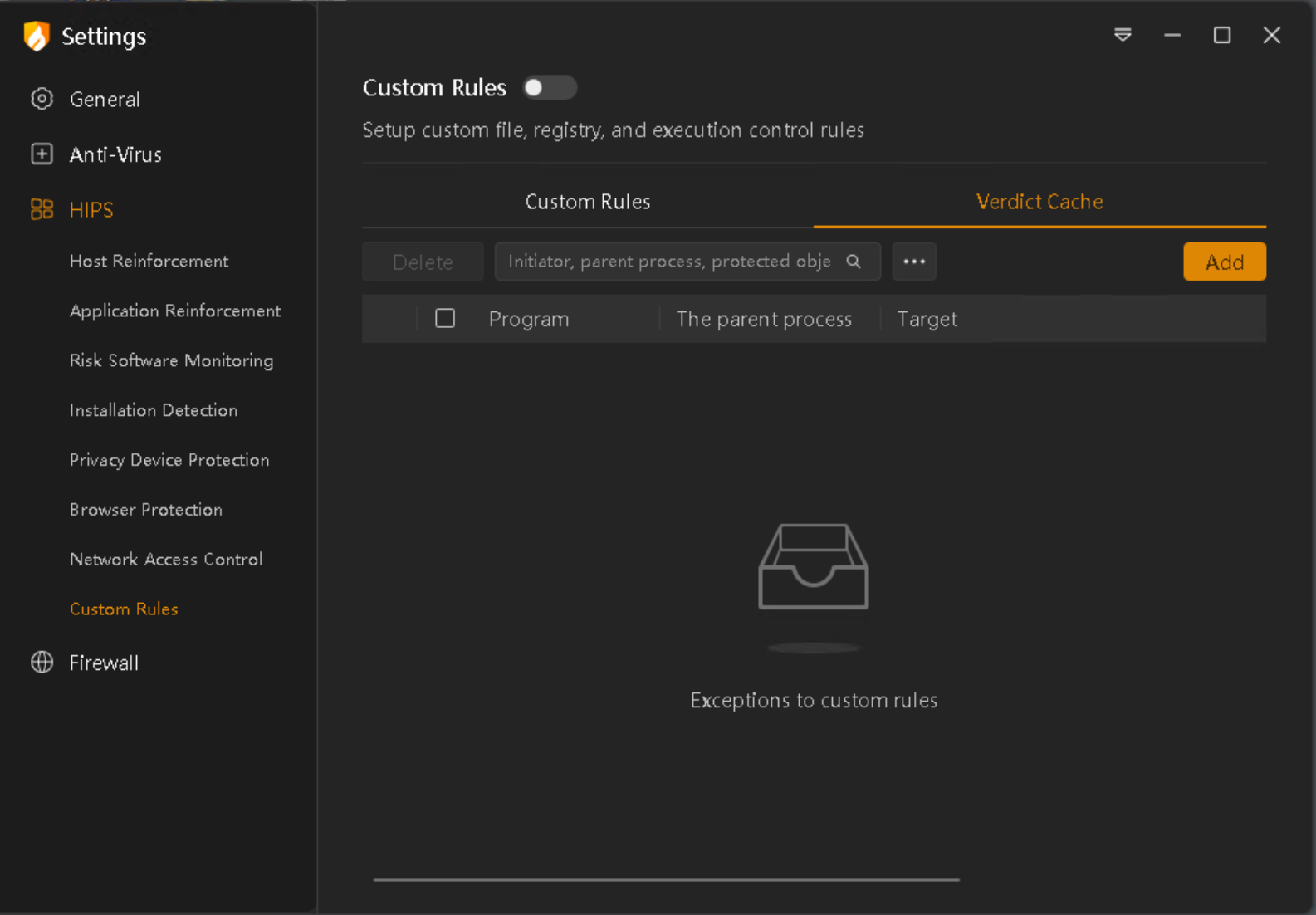Switch to the Custom Rules tab
Viewport: 1316px width, 915px height.
(587, 202)
